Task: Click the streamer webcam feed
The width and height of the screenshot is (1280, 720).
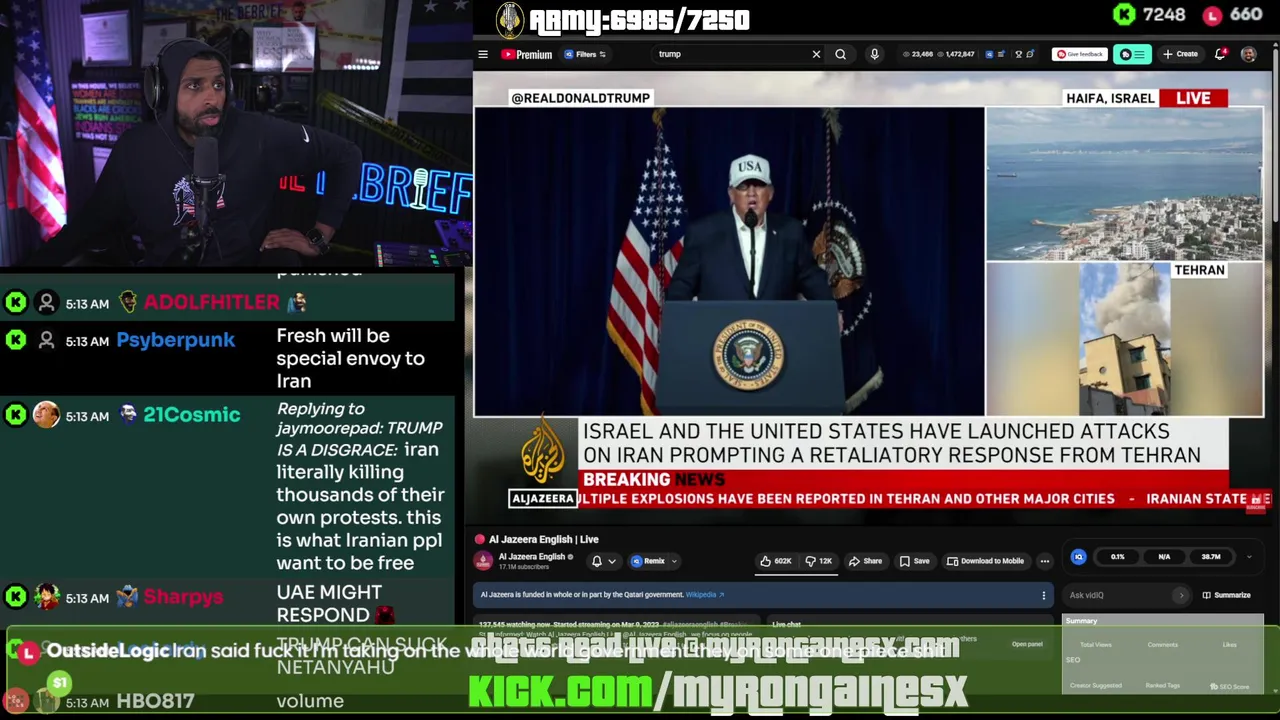Action: point(235,135)
